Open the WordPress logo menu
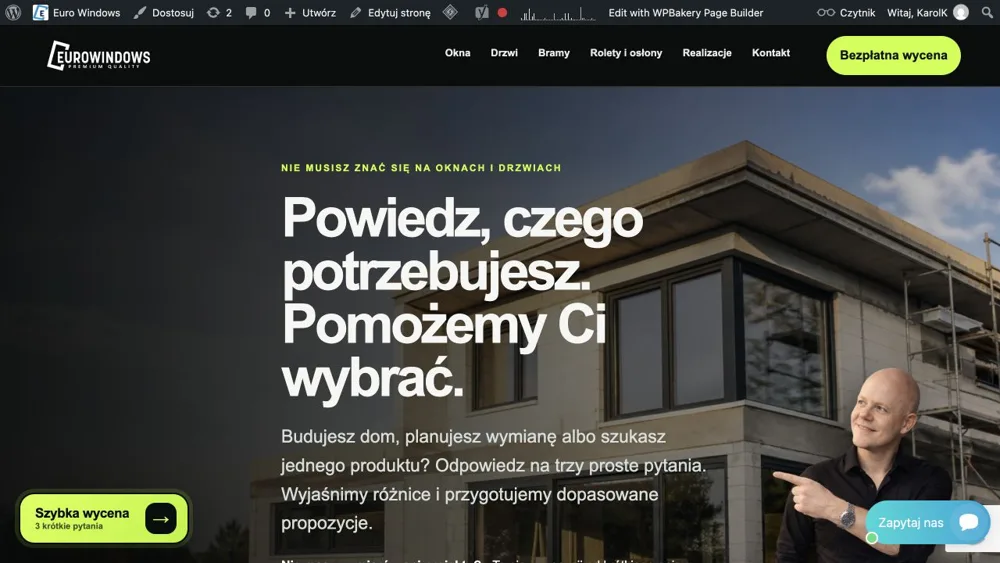Viewport: 1000px width, 563px height. 13,12
